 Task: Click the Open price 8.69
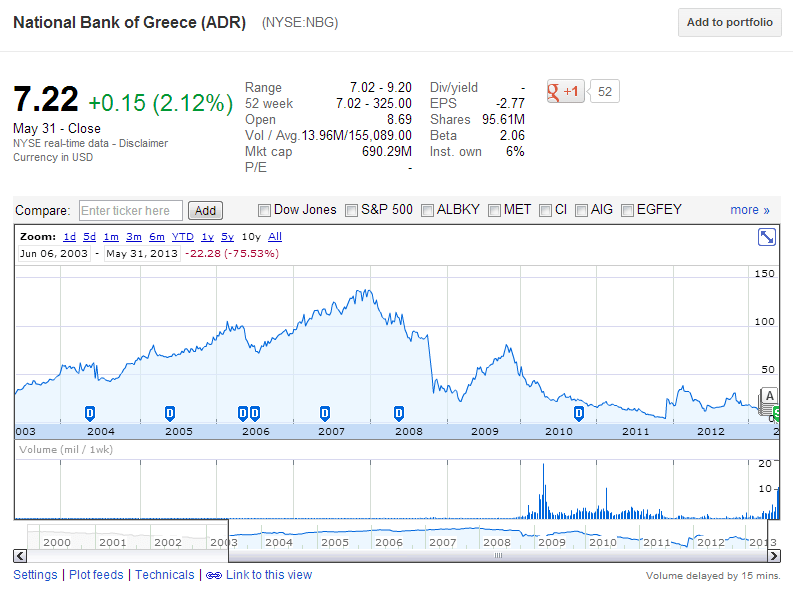(x=399, y=119)
